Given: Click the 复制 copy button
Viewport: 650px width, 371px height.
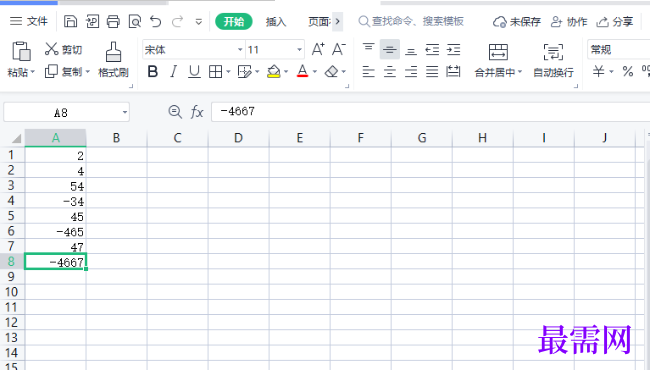Looking at the screenshot, I should click(63, 72).
